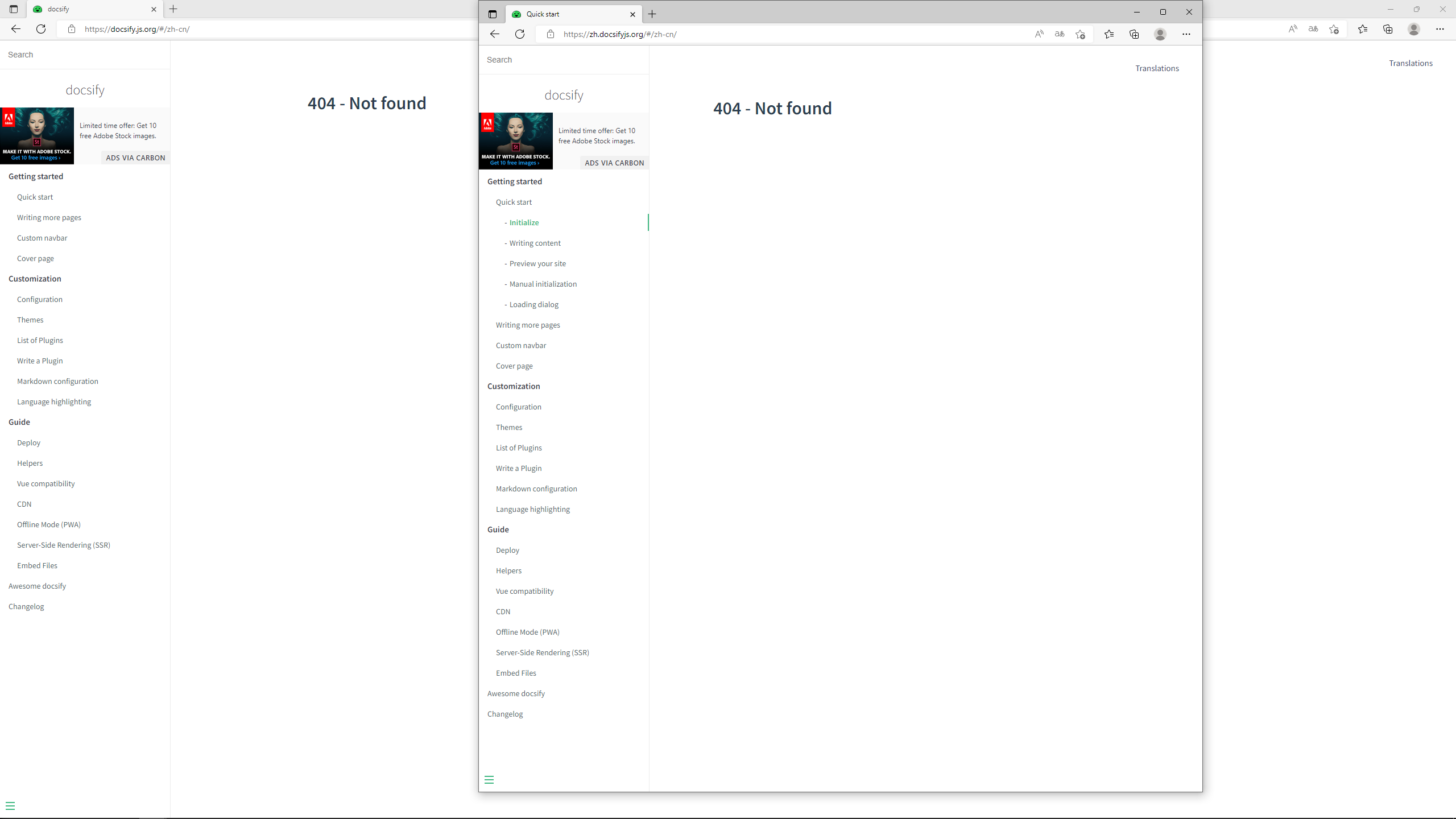Click the Add this page to favorites star
Screen dimensions: 1456x819
pos(1079,34)
